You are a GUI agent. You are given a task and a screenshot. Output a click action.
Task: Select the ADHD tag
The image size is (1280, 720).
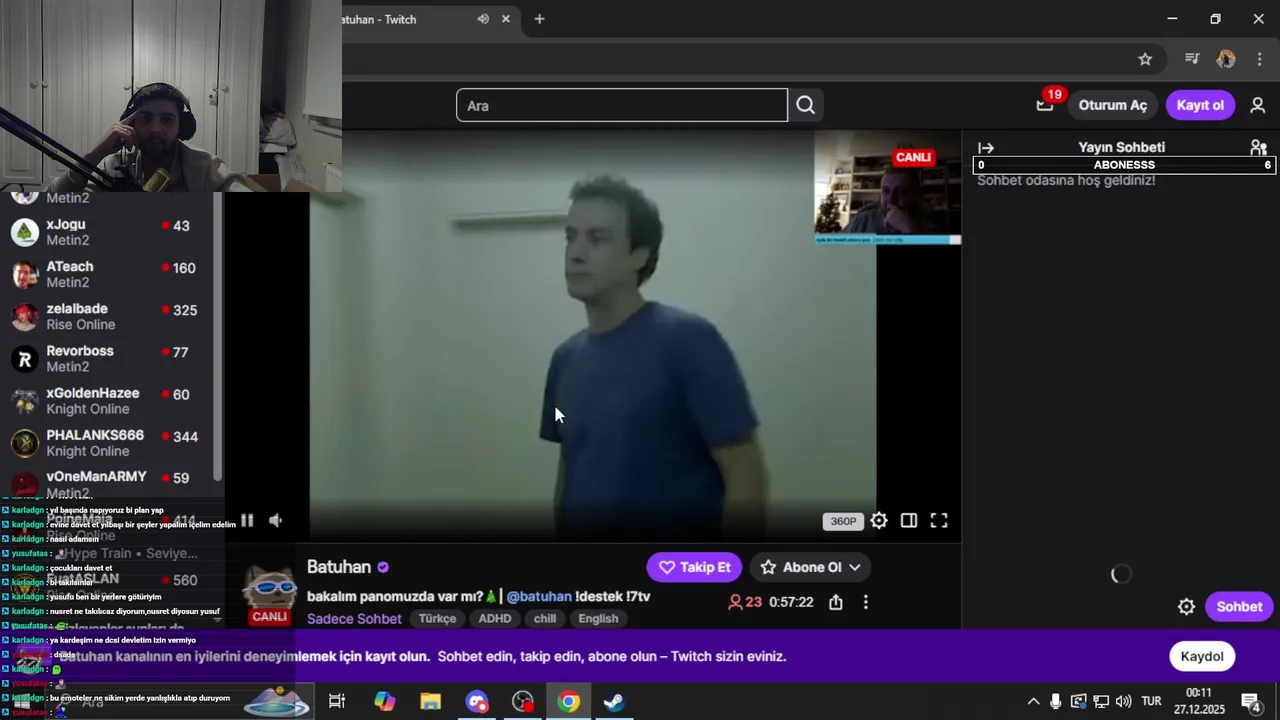pos(495,618)
